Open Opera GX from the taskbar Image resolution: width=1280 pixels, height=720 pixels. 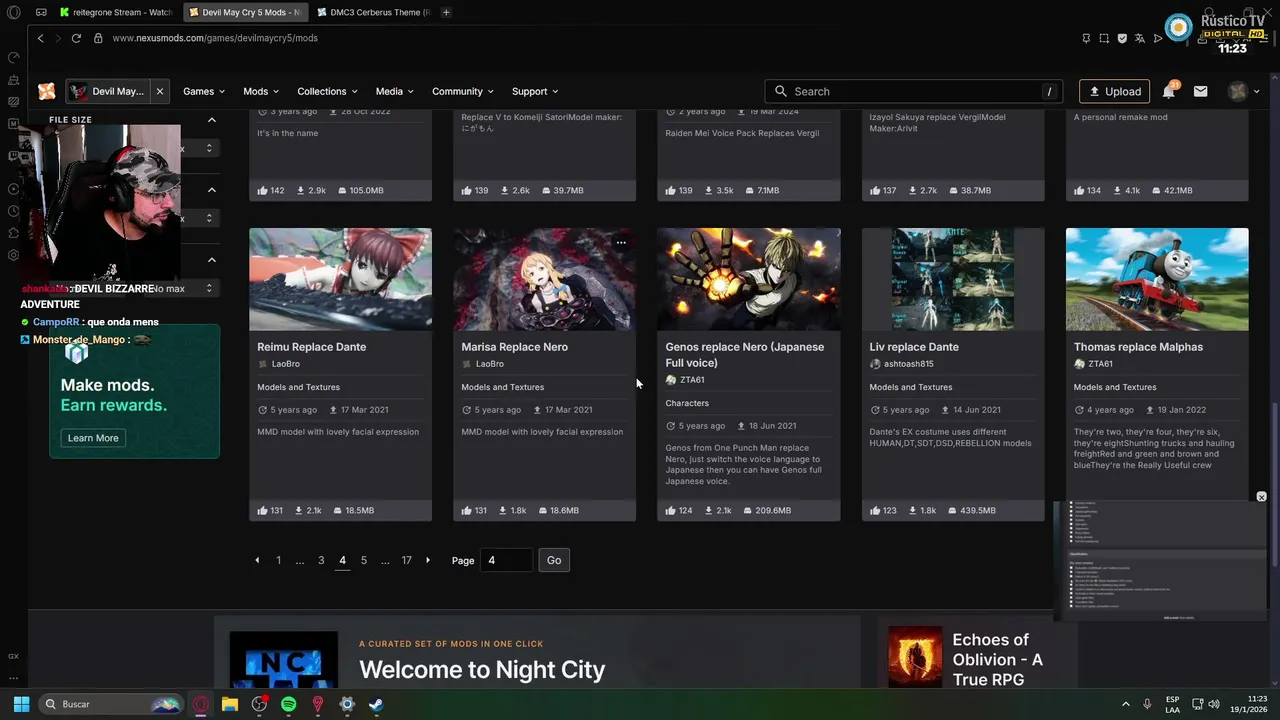click(x=201, y=704)
